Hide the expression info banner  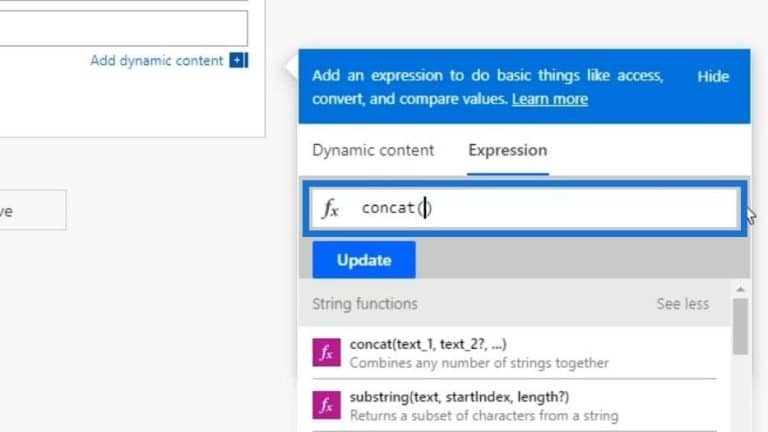713,76
